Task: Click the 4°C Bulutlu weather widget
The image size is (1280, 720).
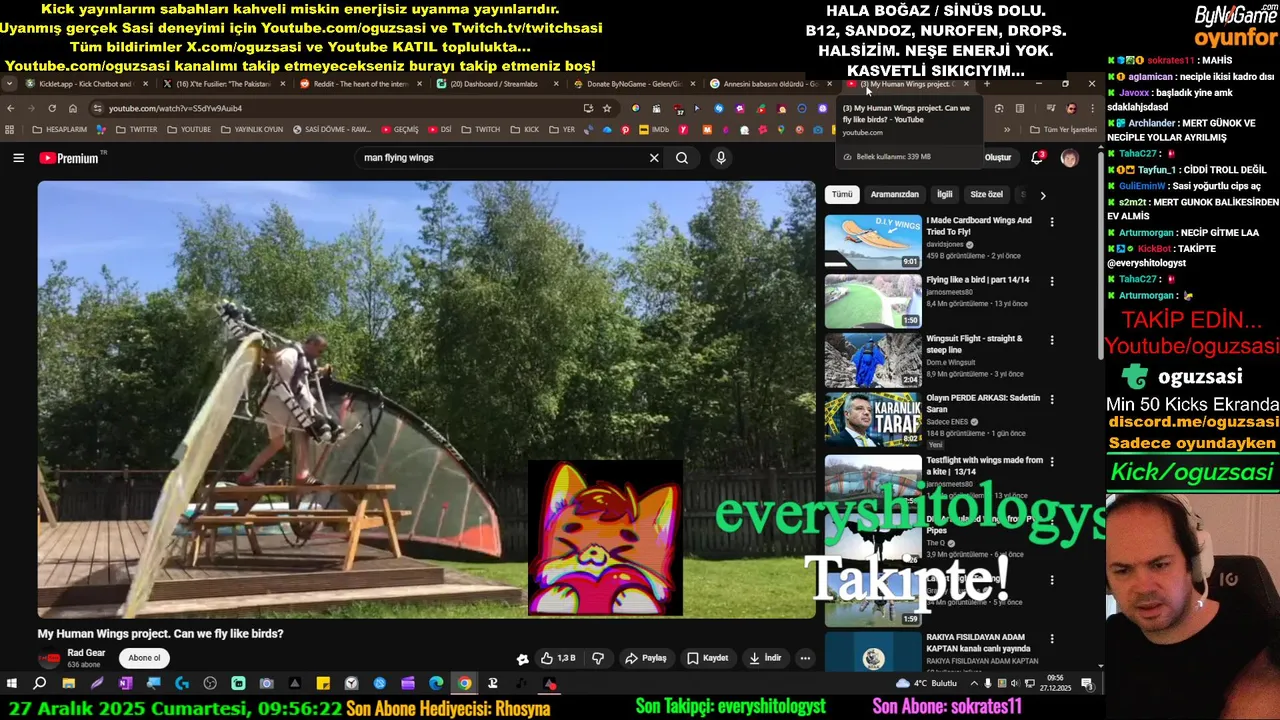Action: tap(927, 683)
